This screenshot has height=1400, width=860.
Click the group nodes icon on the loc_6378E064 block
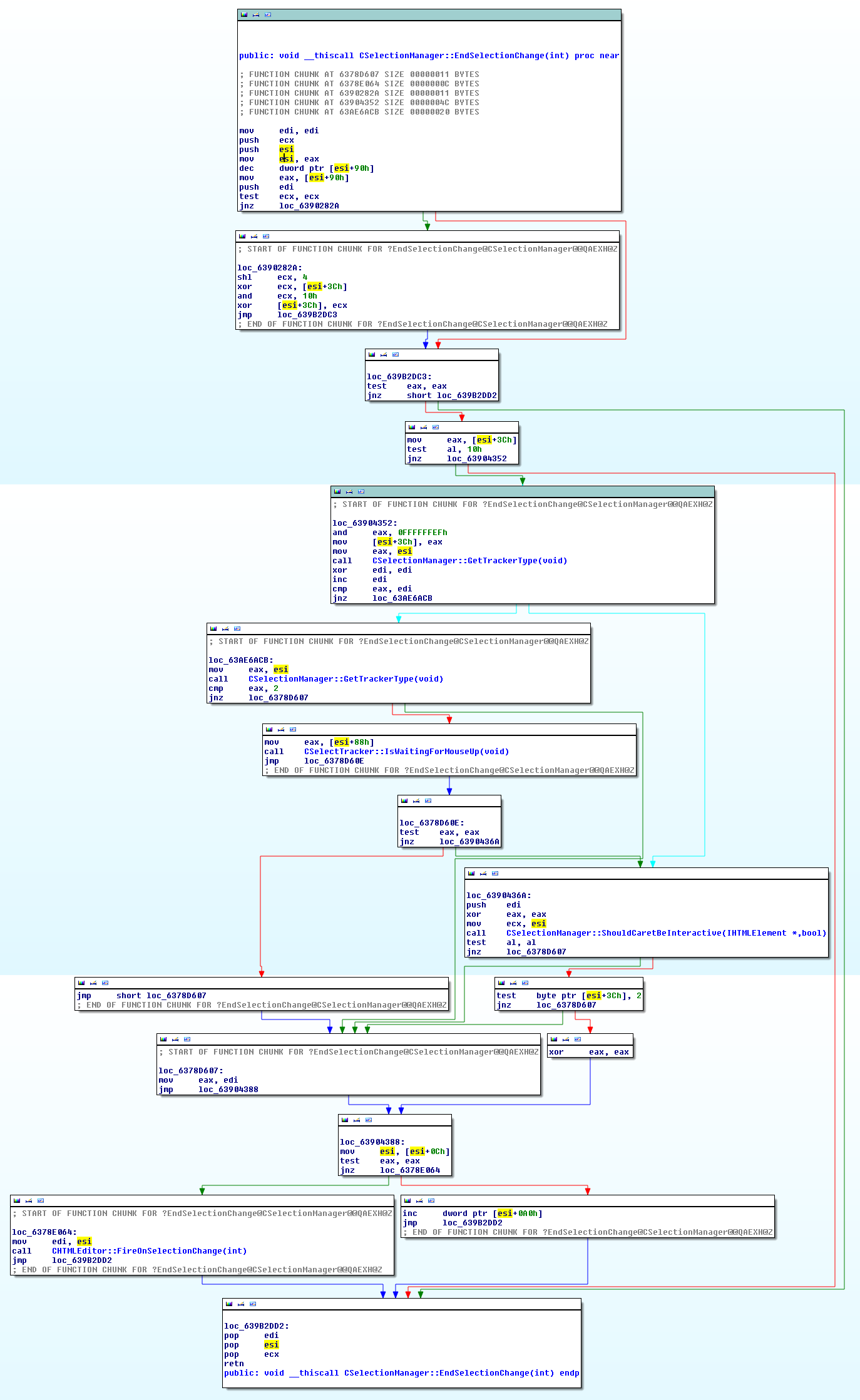[x=41, y=1200]
